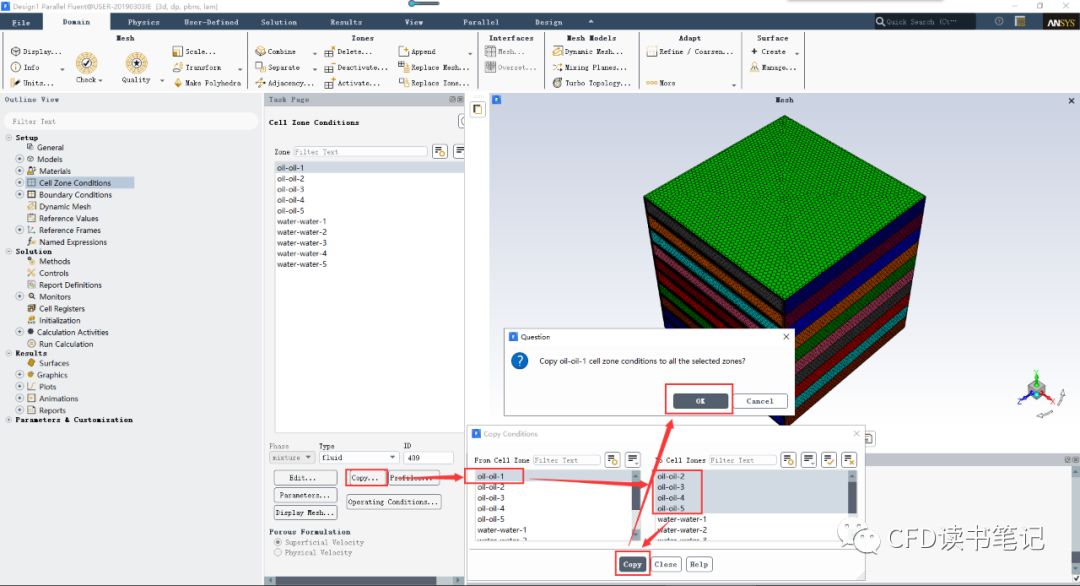
Task: Open the Units dialog
Action: (x=32, y=83)
